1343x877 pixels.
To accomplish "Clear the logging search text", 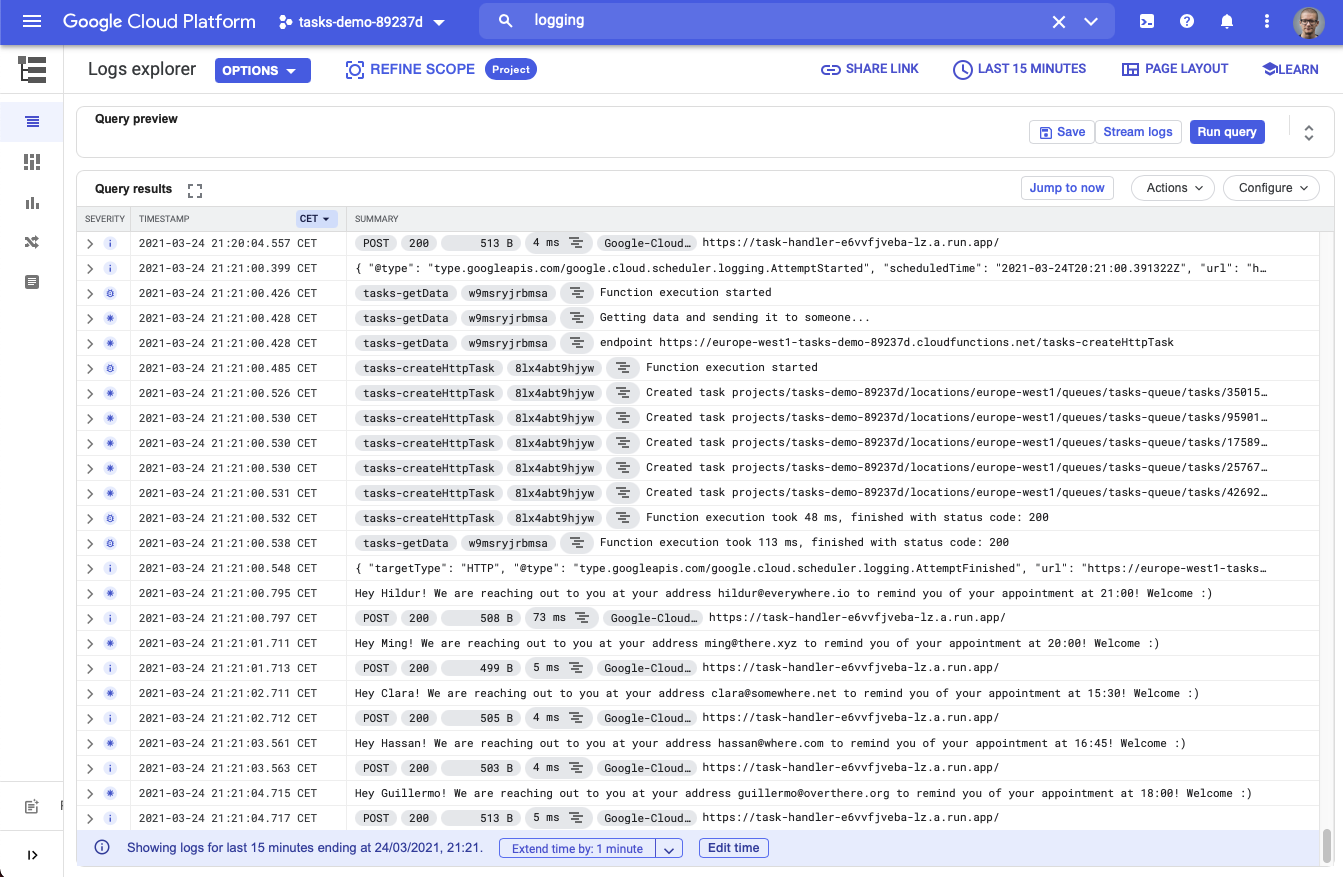I will (x=1059, y=22).
